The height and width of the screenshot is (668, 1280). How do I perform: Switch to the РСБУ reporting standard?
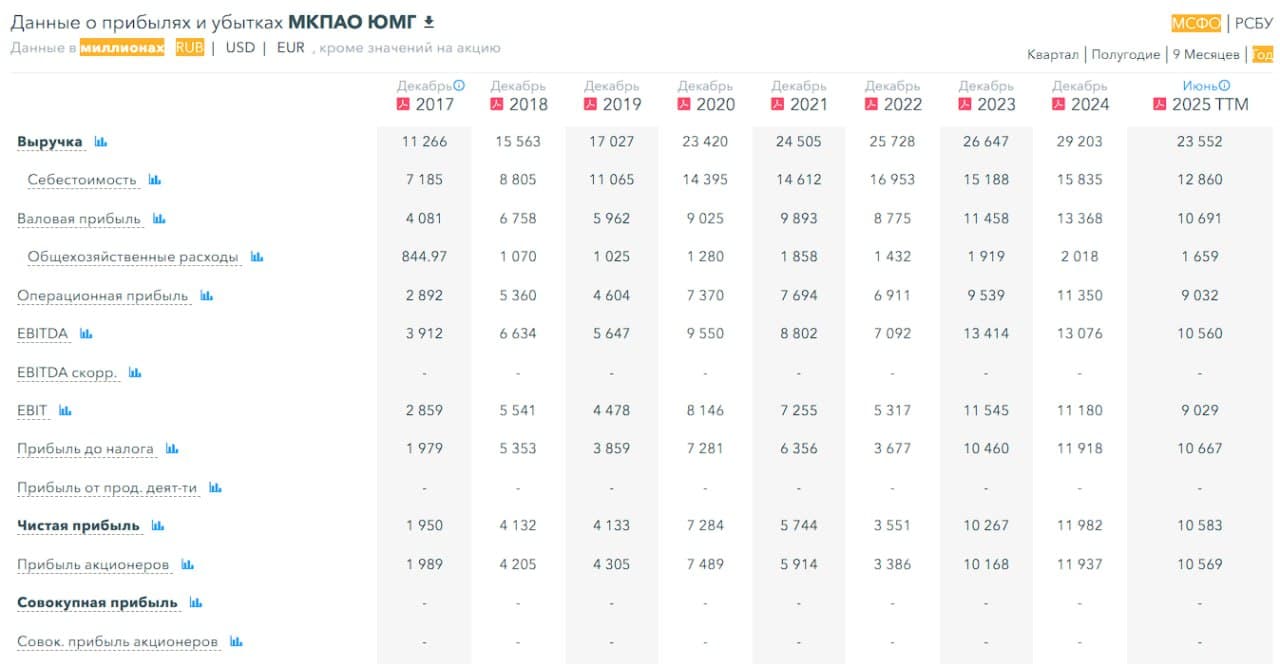click(1253, 23)
